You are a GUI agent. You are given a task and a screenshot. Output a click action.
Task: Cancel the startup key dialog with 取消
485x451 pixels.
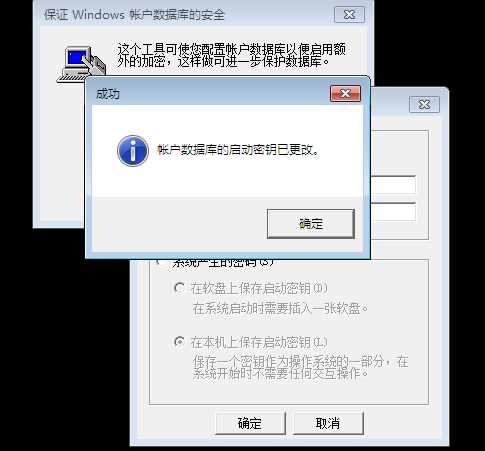click(x=328, y=423)
